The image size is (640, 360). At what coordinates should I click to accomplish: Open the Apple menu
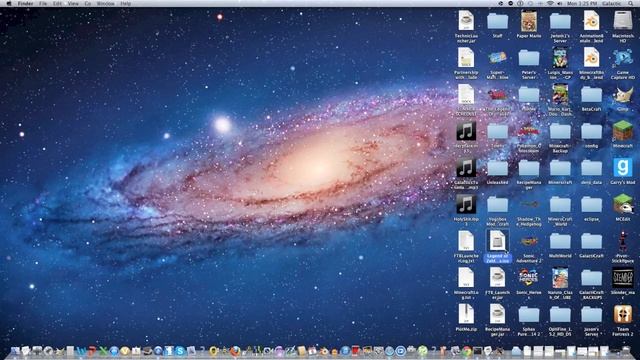pyautogui.click(x=9, y=3)
